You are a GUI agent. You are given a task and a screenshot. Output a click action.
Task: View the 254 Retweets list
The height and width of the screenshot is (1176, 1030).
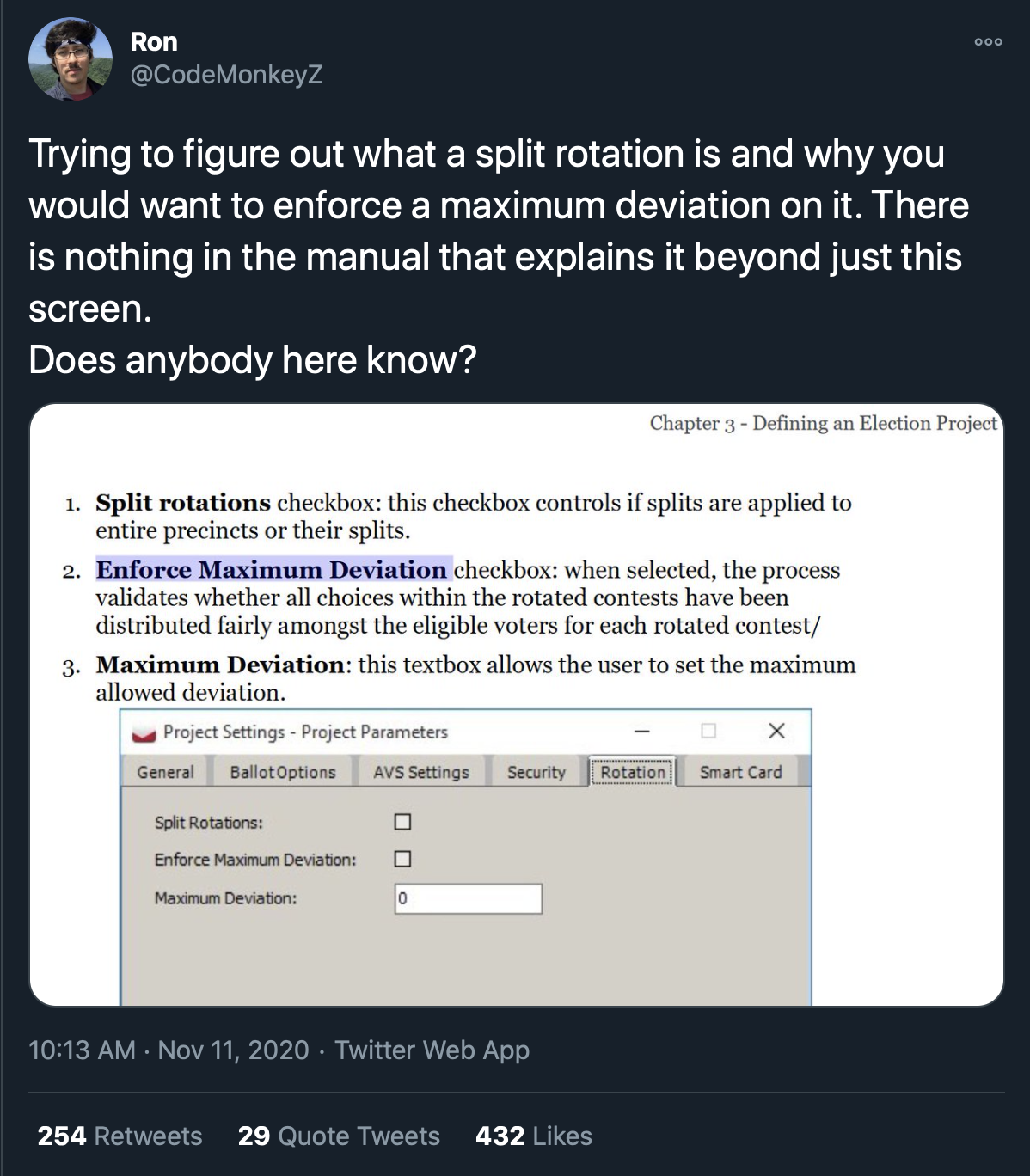[120, 1136]
